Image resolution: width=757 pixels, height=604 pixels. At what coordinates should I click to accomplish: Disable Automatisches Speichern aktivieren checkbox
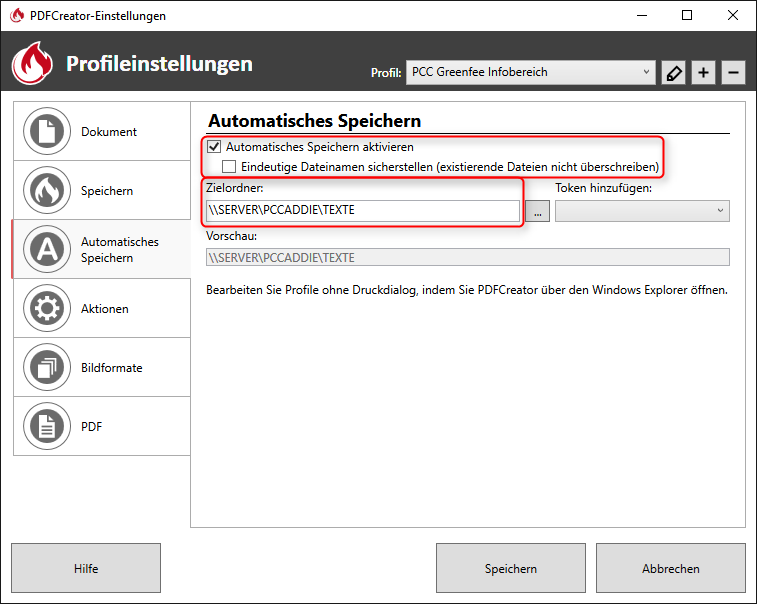[214, 147]
